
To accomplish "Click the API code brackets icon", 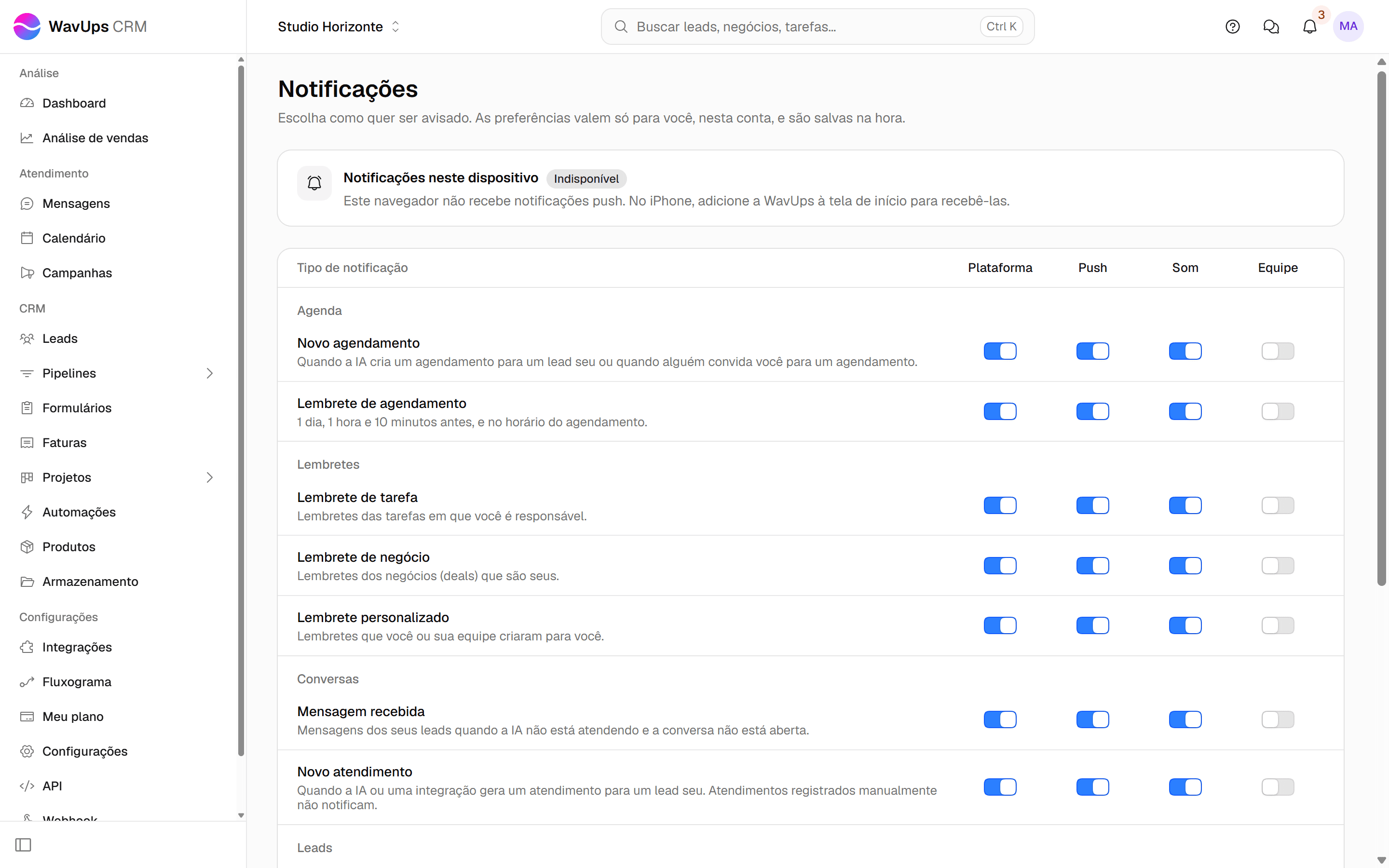I will (x=27, y=787).
